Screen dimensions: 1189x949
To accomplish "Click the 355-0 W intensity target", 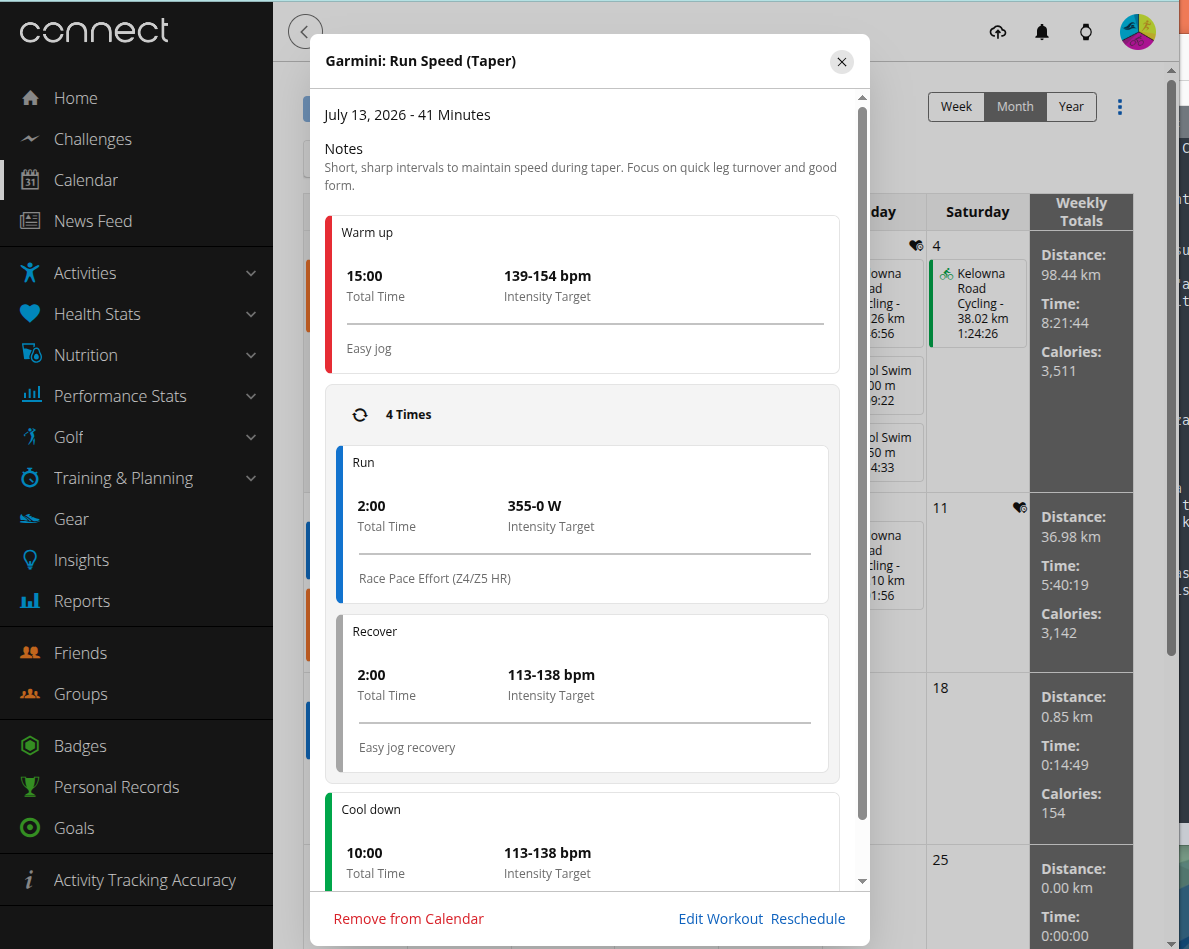I will [x=535, y=506].
